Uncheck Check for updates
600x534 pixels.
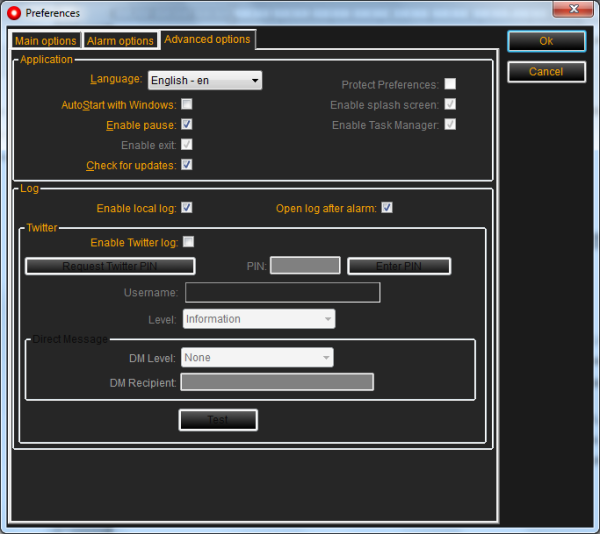coord(187,165)
